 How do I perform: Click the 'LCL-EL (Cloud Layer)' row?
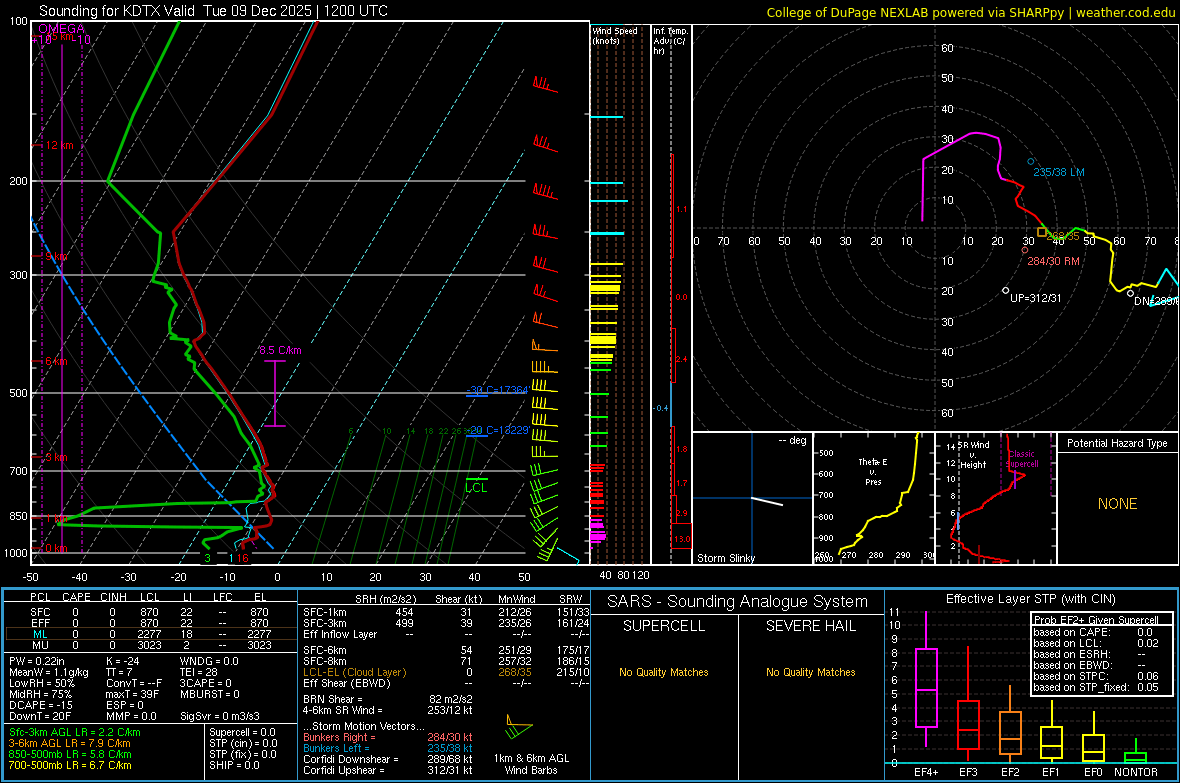[x=446, y=672]
